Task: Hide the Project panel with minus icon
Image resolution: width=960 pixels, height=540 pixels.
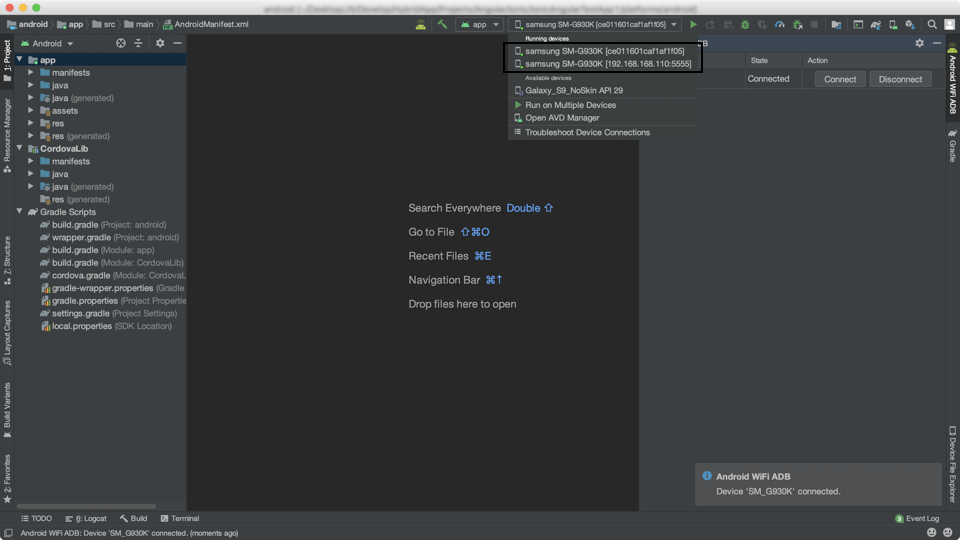Action: click(x=178, y=43)
